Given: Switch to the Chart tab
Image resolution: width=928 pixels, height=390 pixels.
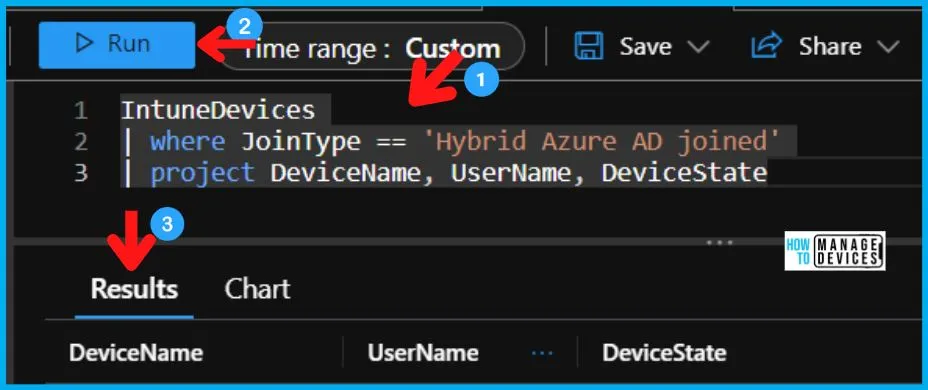Looking at the screenshot, I should tap(257, 289).
